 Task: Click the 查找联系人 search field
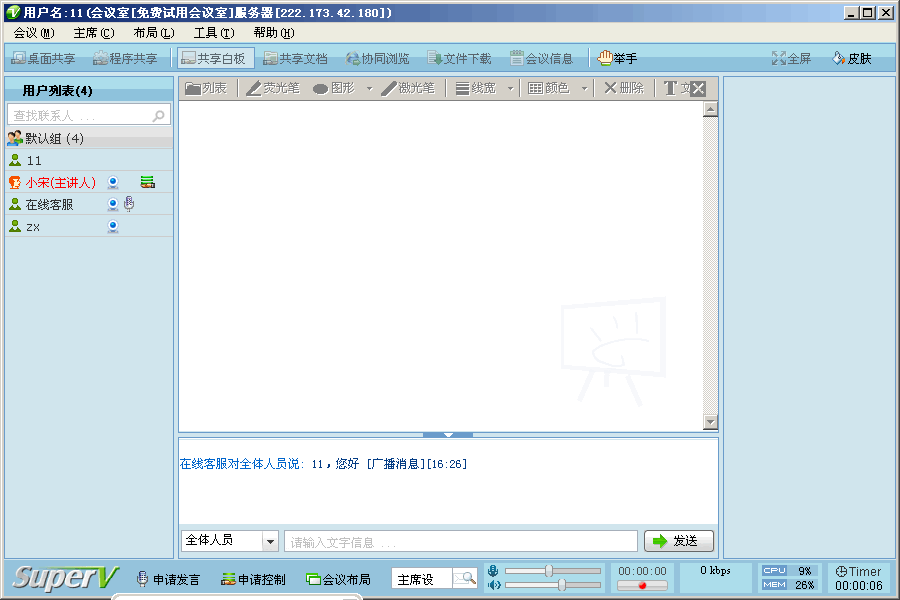(x=80, y=116)
